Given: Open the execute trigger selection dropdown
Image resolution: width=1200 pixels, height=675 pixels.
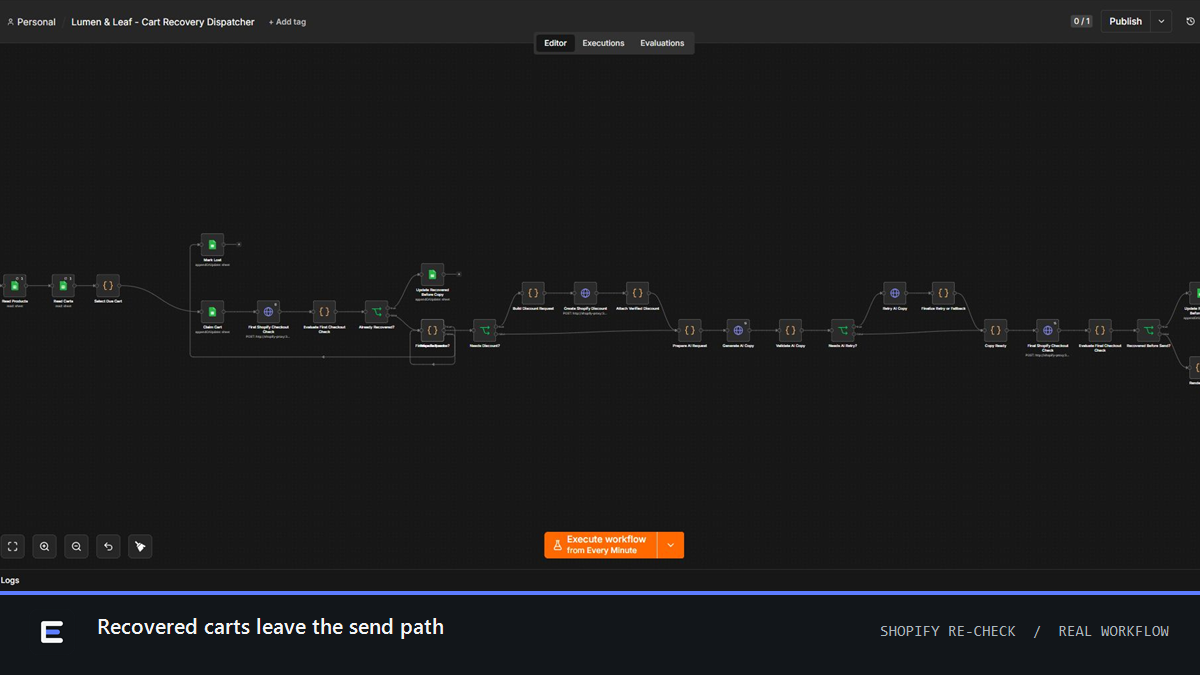Looking at the screenshot, I should (671, 545).
